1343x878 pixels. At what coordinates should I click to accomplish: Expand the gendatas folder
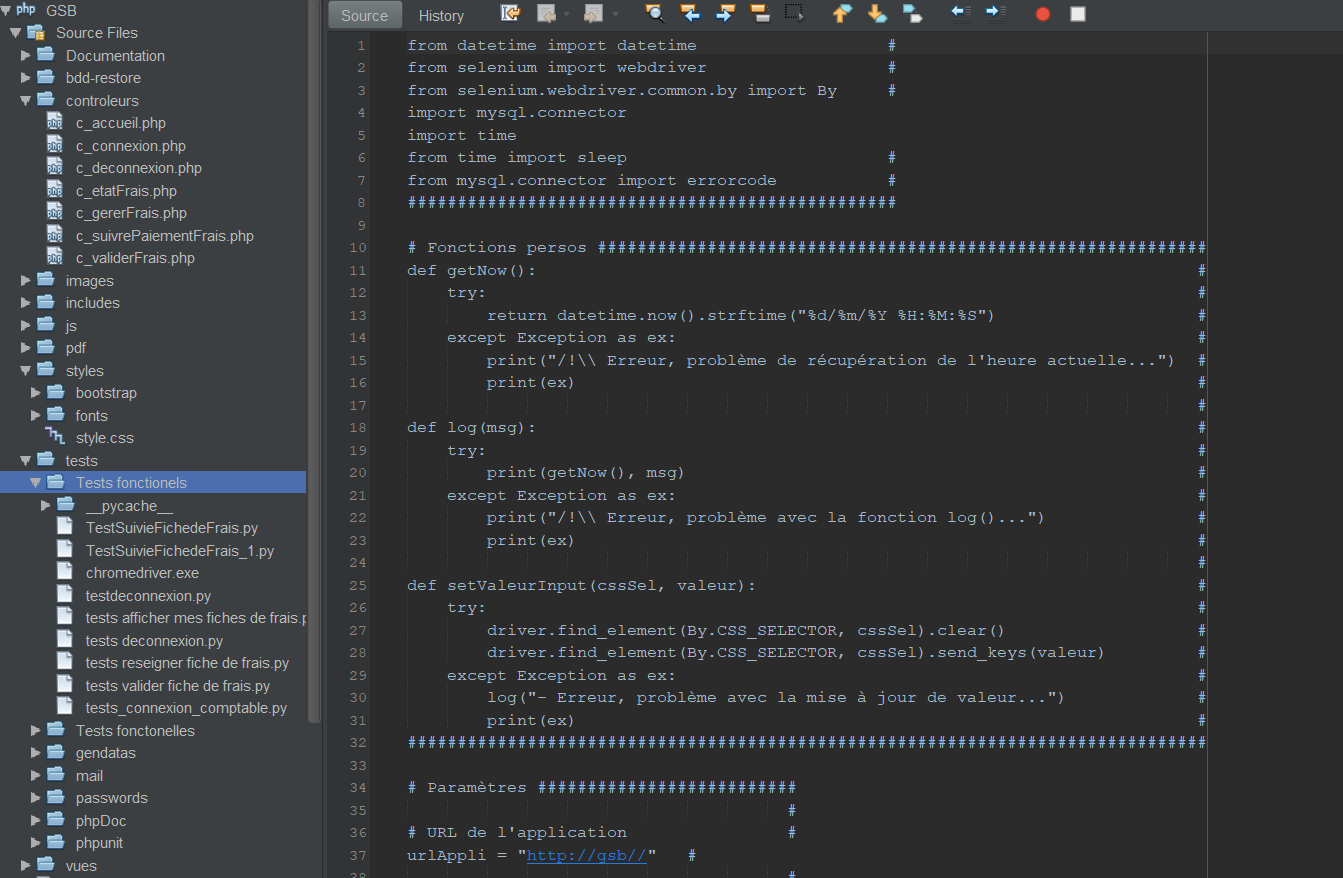(x=35, y=752)
